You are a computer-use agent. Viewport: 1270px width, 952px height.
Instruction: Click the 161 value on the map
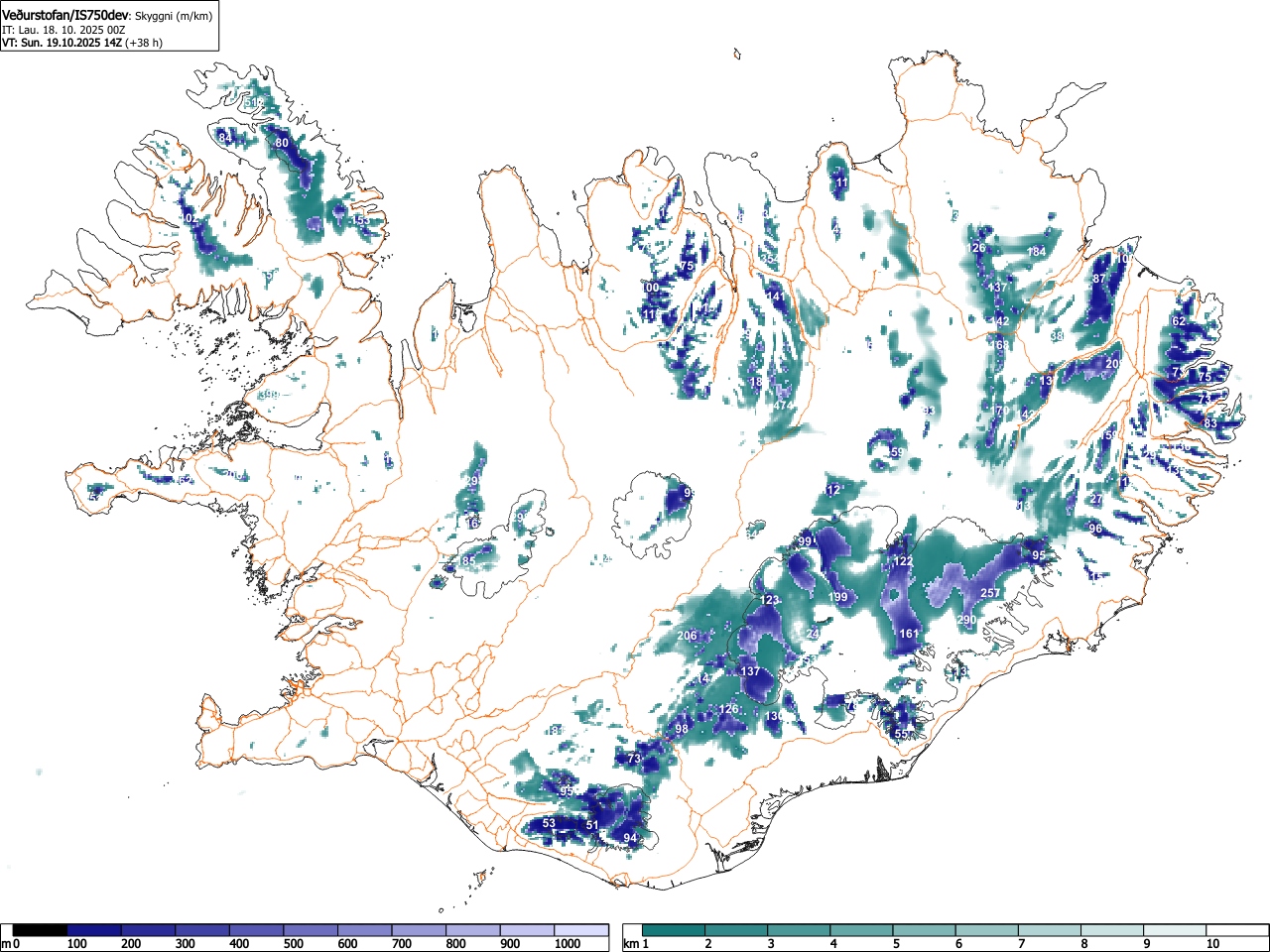point(909,634)
